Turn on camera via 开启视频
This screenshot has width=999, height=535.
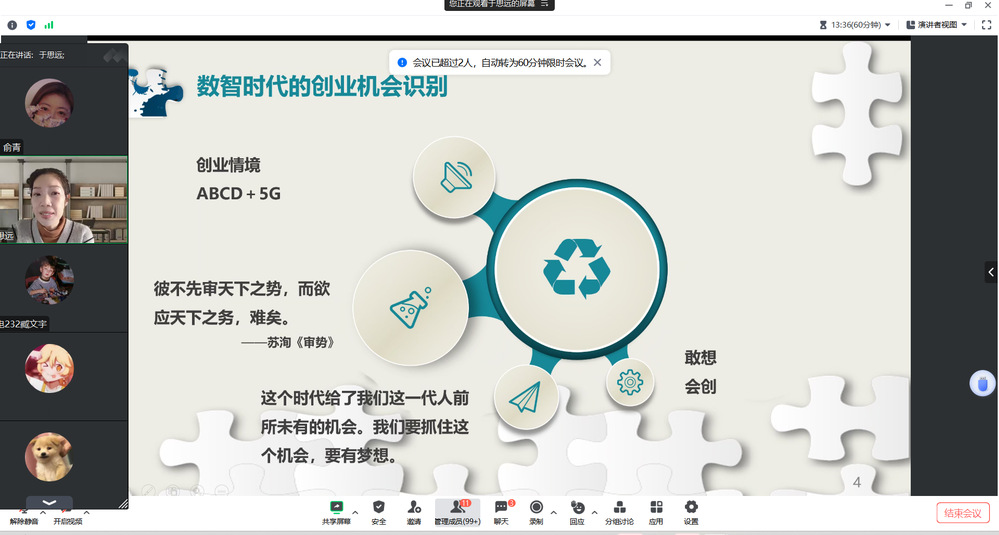pos(67,514)
